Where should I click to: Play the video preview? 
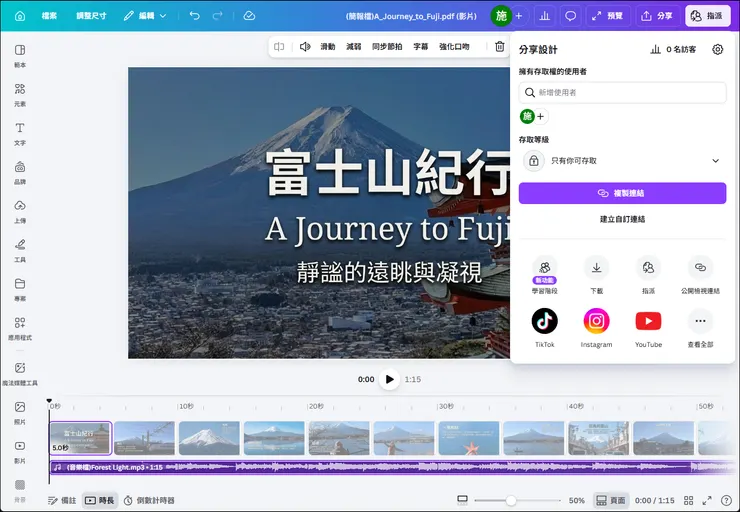389,379
